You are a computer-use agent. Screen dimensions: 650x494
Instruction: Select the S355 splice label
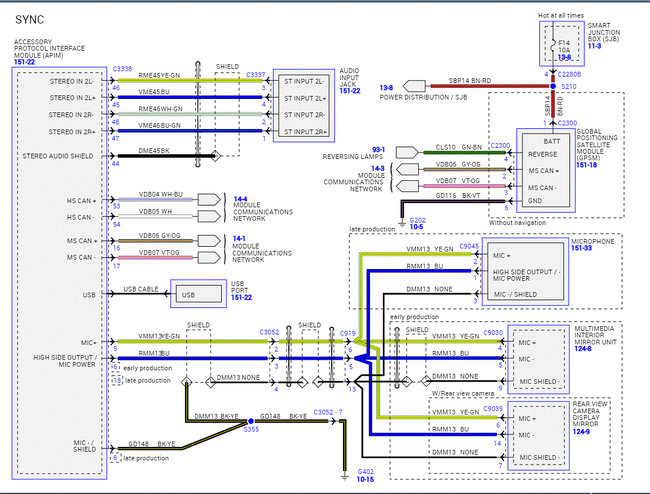(251, 429)
